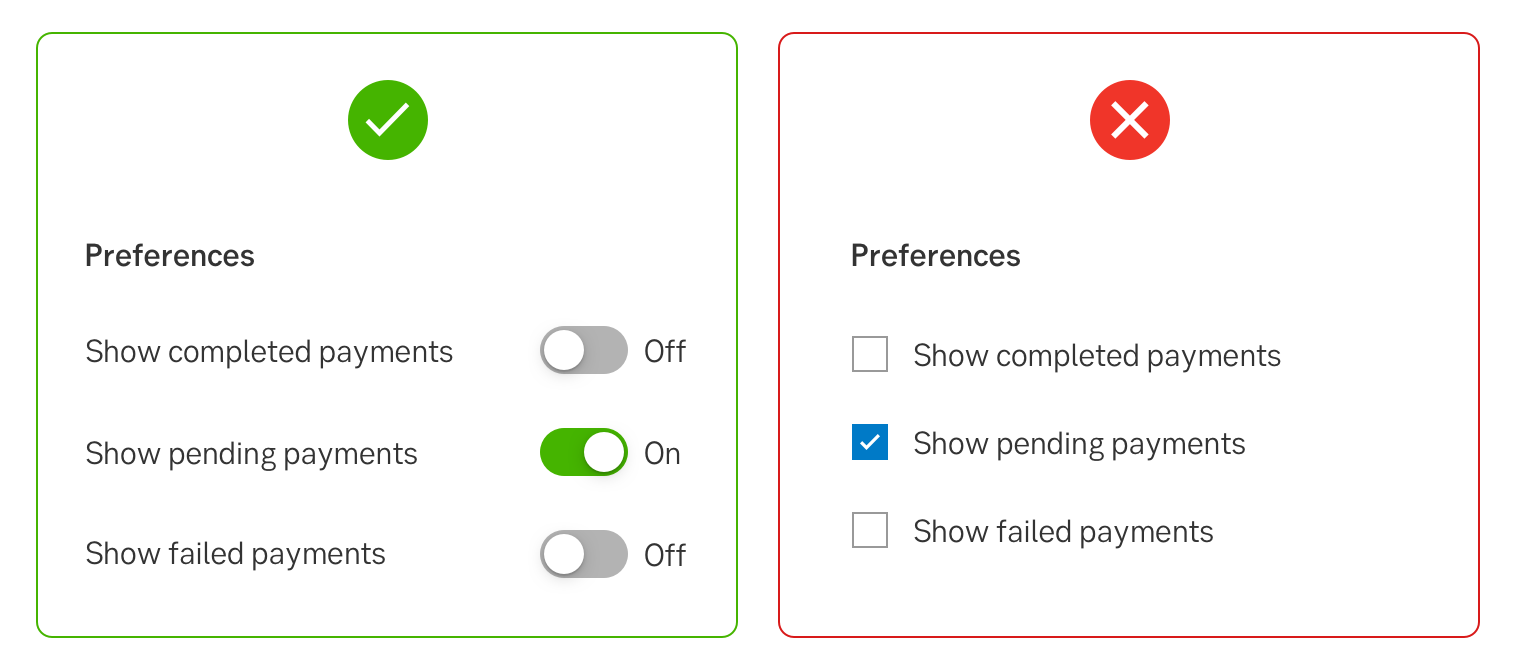This screenshot has height=670, width=1526.
Task: Click the Off label beside failed payments toggle
Action: click(x=665, y=555)
